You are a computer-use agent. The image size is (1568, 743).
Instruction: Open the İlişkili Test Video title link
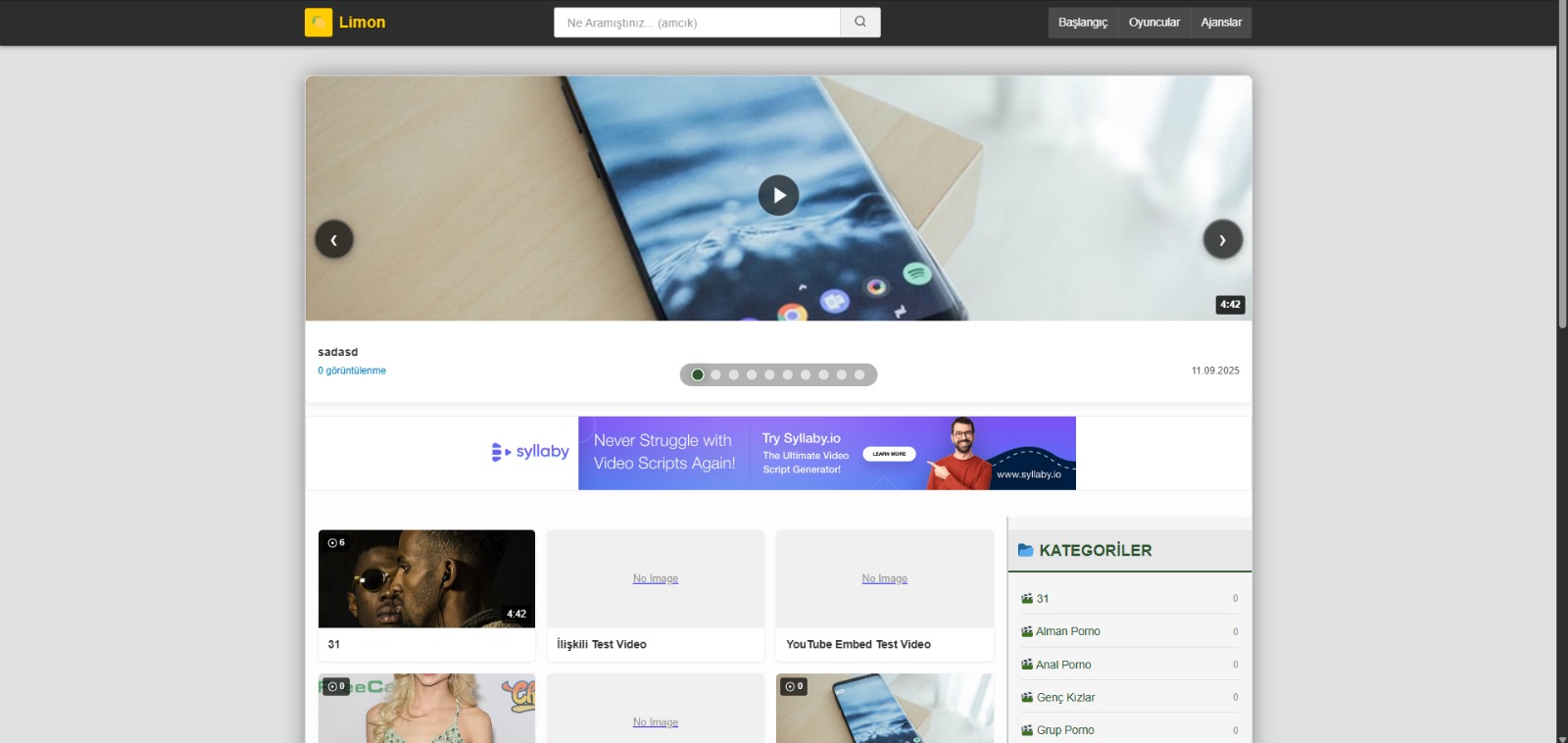tap(602, 644)
